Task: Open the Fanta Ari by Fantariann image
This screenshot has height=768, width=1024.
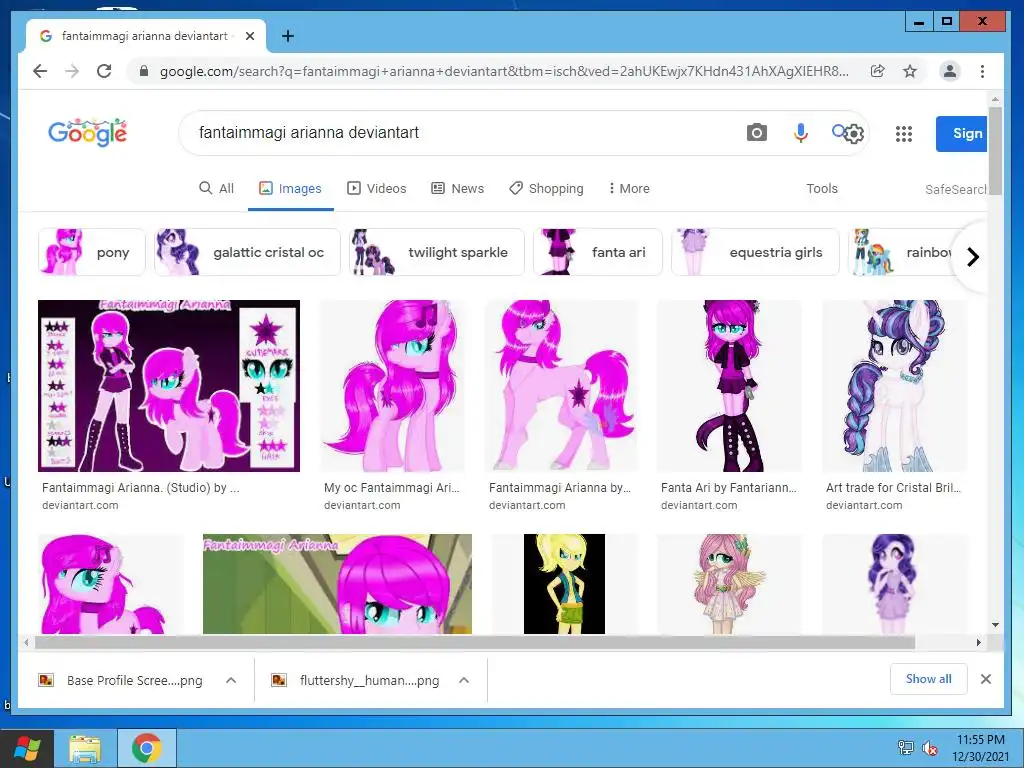Action: [x=729, y=385]
